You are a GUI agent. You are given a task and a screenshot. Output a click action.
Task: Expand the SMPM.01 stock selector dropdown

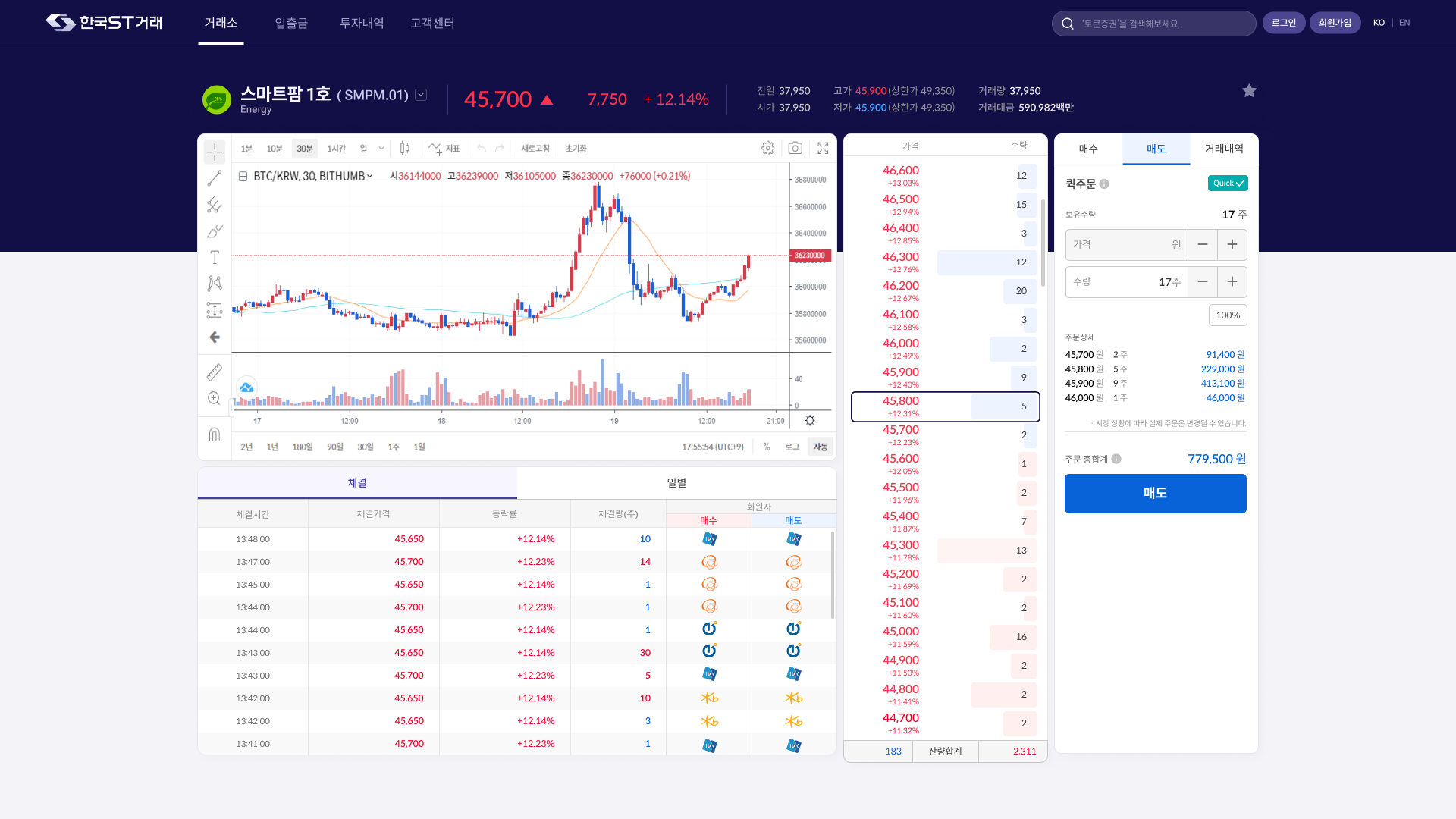click(x=421, y=95)
